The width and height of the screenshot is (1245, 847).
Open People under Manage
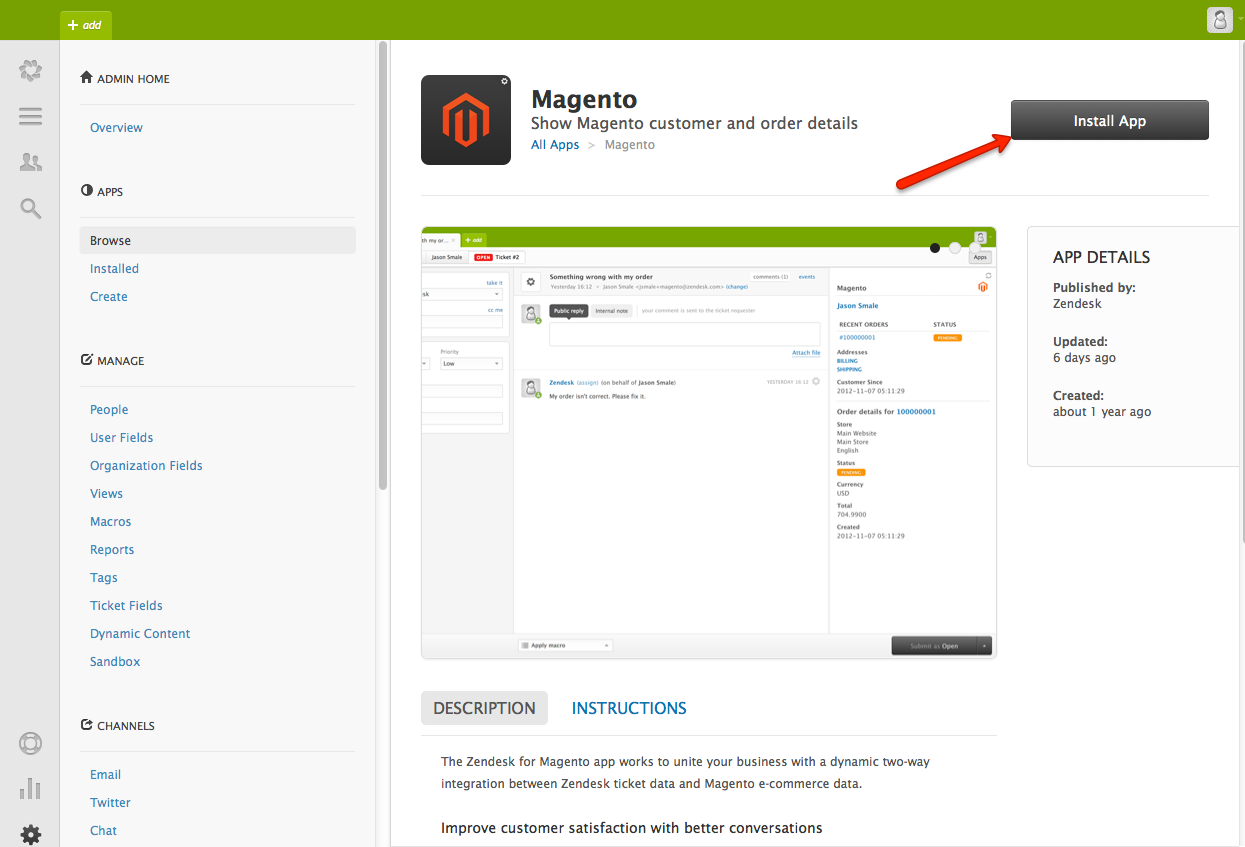(x=109, y=410)
